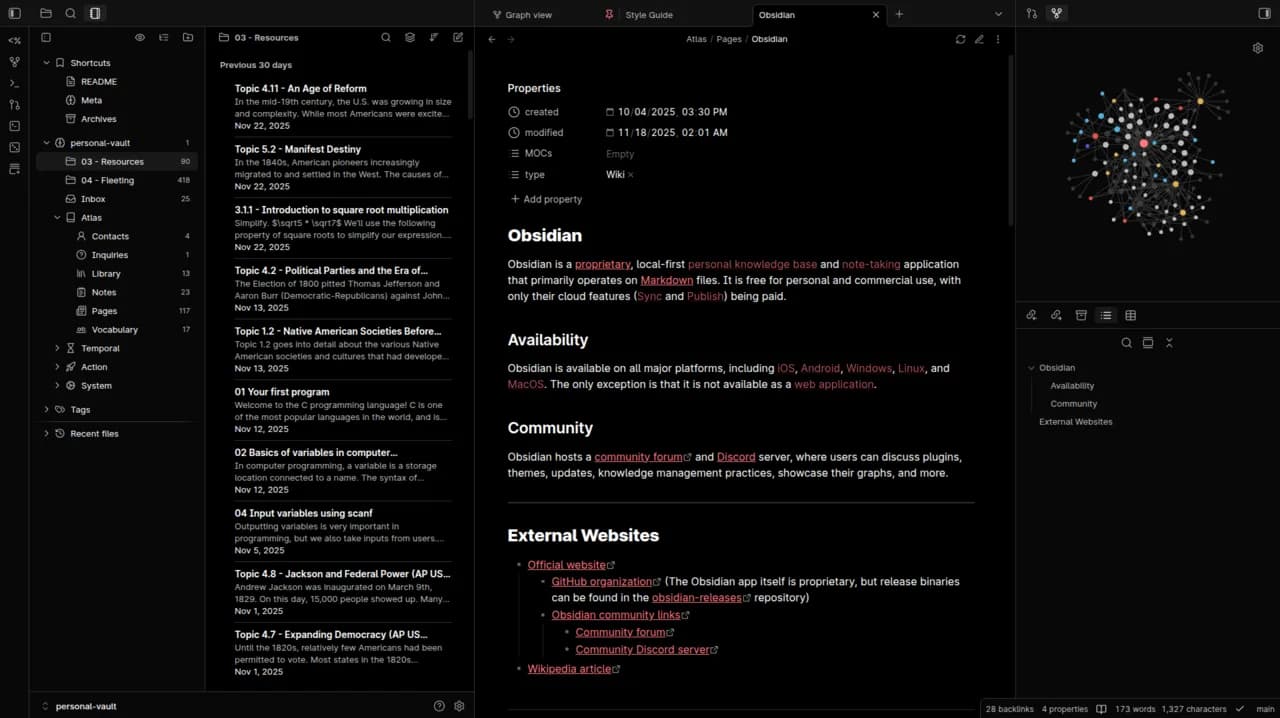Screen dimensions: 1280x718
Task: Click 'Add property' button
Action: (546, 199)
